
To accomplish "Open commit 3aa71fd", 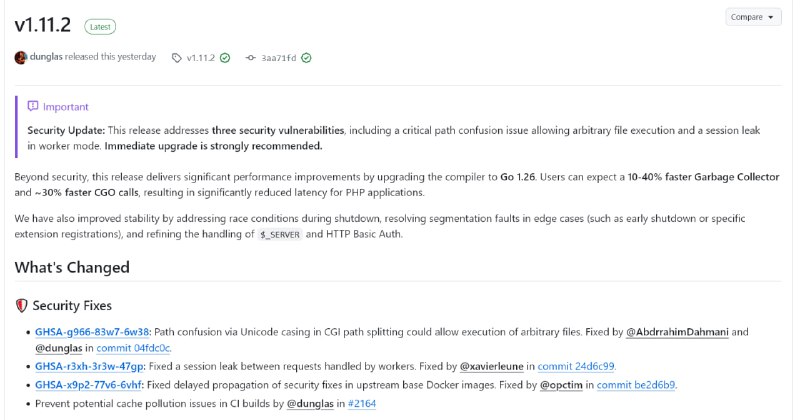I will 279,58.
